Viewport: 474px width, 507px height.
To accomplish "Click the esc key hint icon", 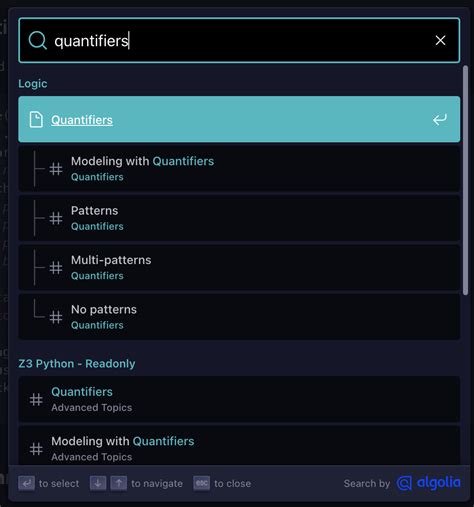I will (201, 483).
